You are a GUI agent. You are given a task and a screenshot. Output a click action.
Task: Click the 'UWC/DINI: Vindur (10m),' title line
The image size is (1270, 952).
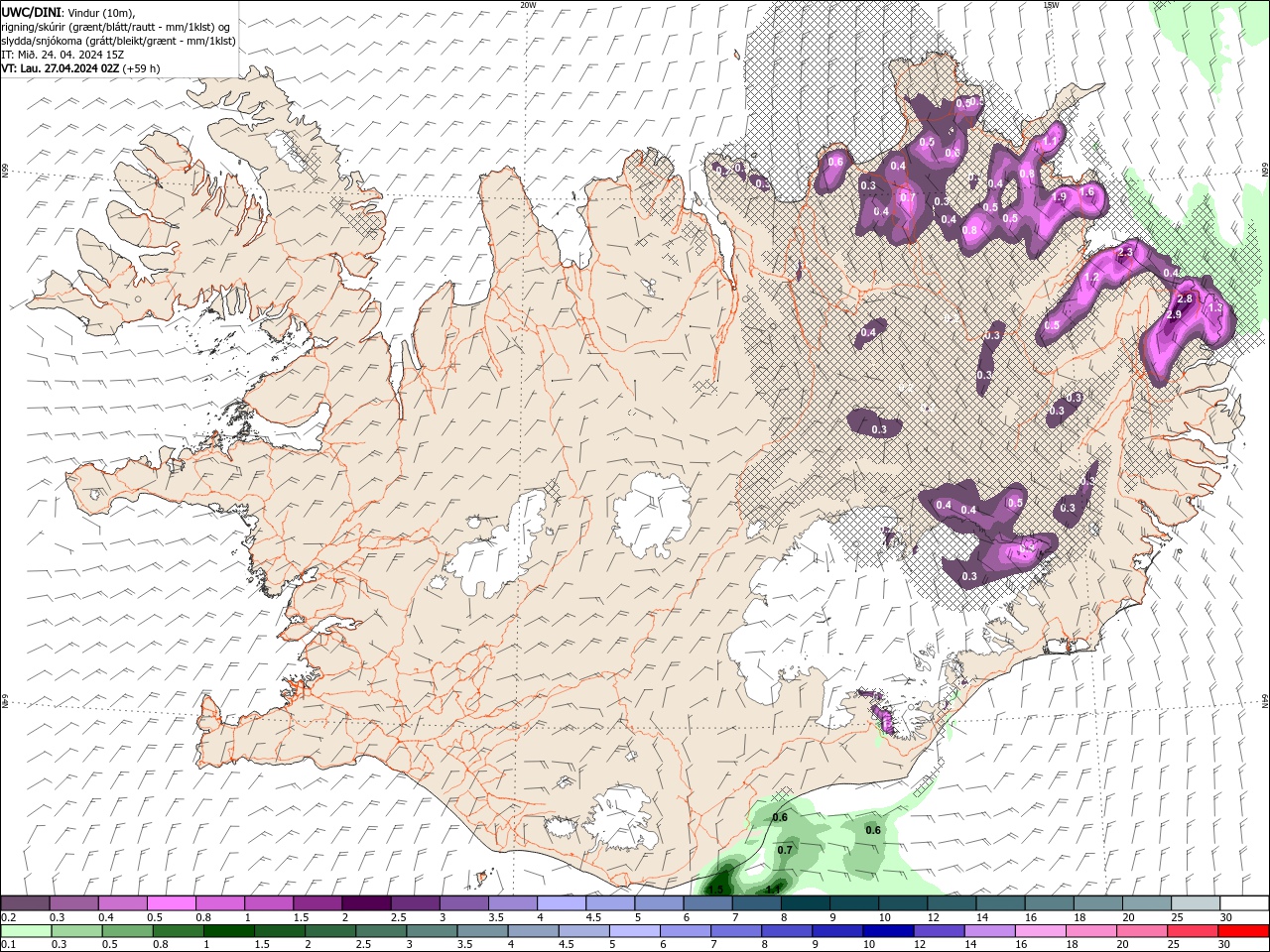coord(68,12)
